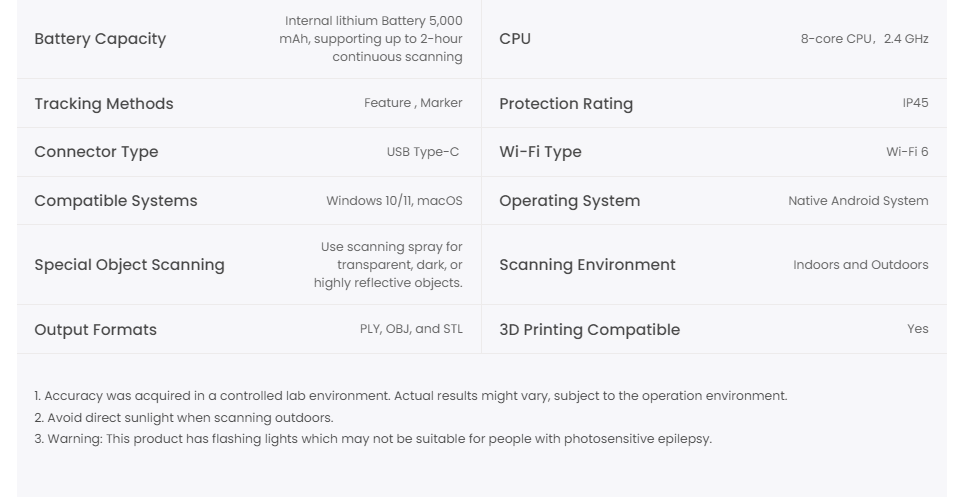Click the Connector Type label

96,152
